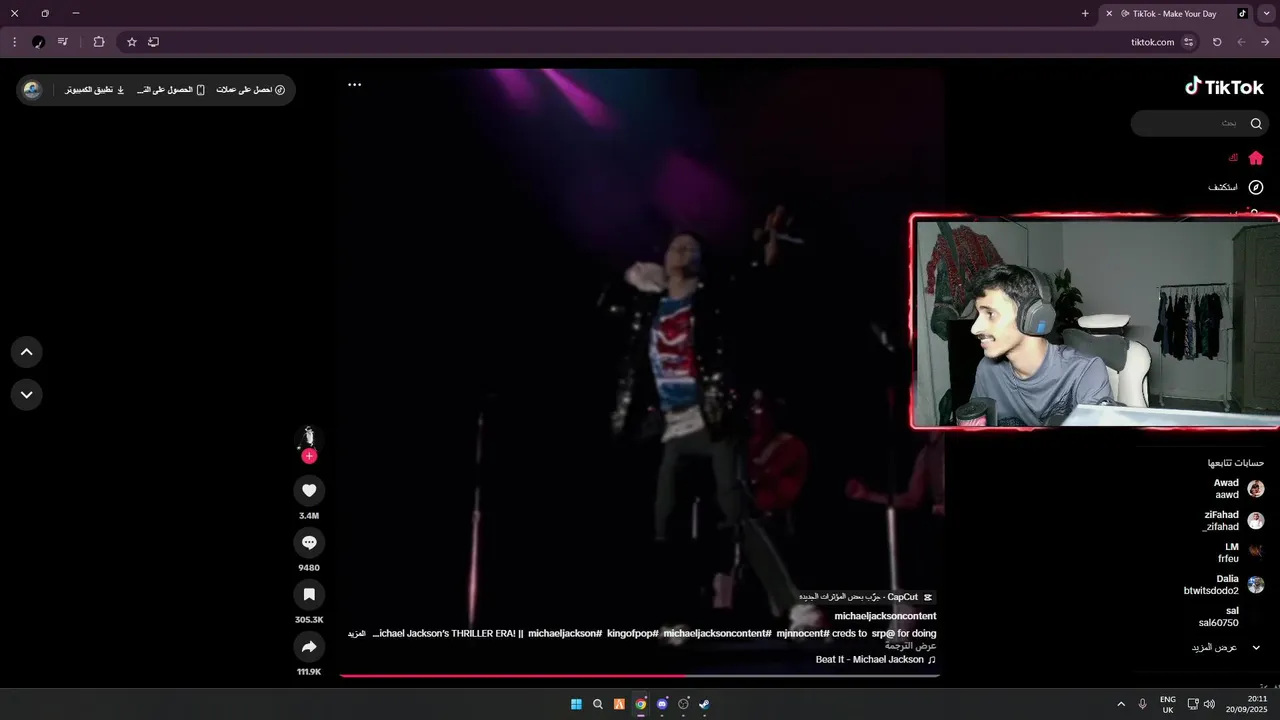Click the taskbar microphone icon
The image size is (1280, 720).
click(x=1142, y=704)
